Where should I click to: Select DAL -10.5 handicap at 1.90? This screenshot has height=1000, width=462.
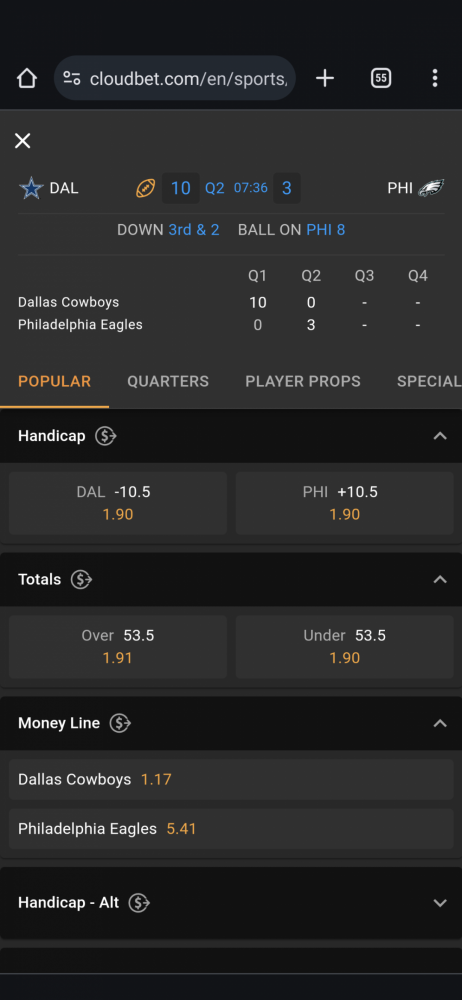point(118,503)
